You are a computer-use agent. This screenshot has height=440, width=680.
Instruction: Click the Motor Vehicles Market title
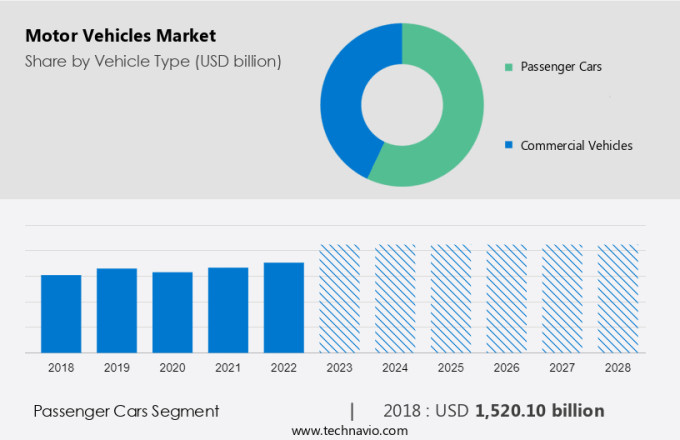[120, 37]
